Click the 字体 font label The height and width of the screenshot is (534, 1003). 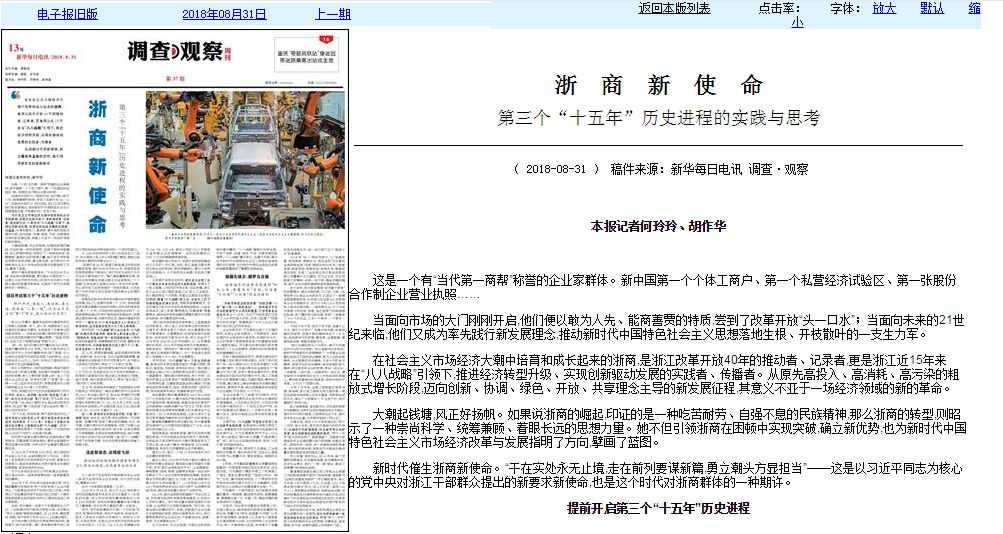pyautogui.click(x=844, y=8)
